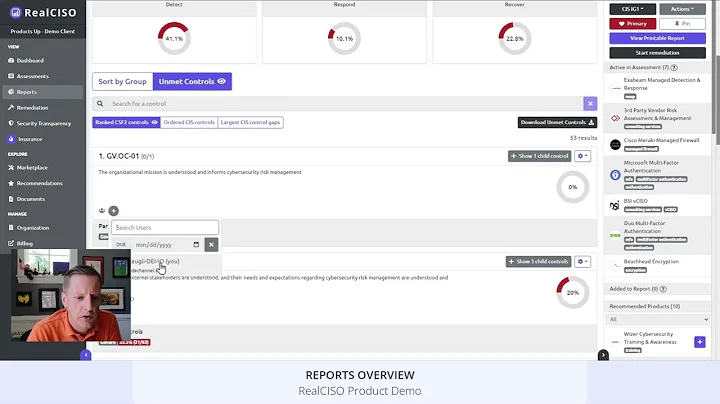
Task: Add Wizer Cybersecurity Training with plus button
Action: tap(699, 342)
